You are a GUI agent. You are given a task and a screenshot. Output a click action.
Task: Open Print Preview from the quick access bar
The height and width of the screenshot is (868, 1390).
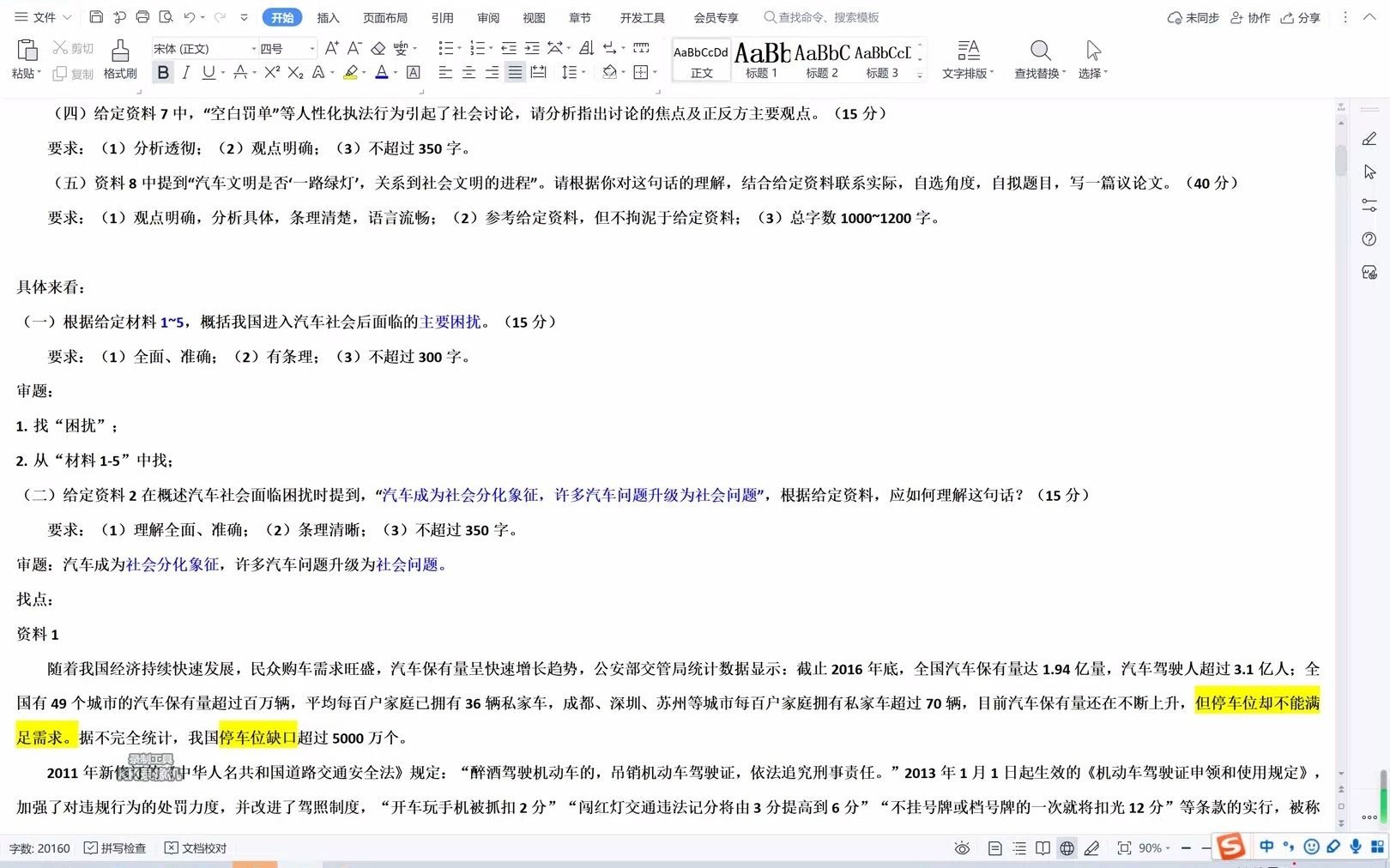pos(166,17)
